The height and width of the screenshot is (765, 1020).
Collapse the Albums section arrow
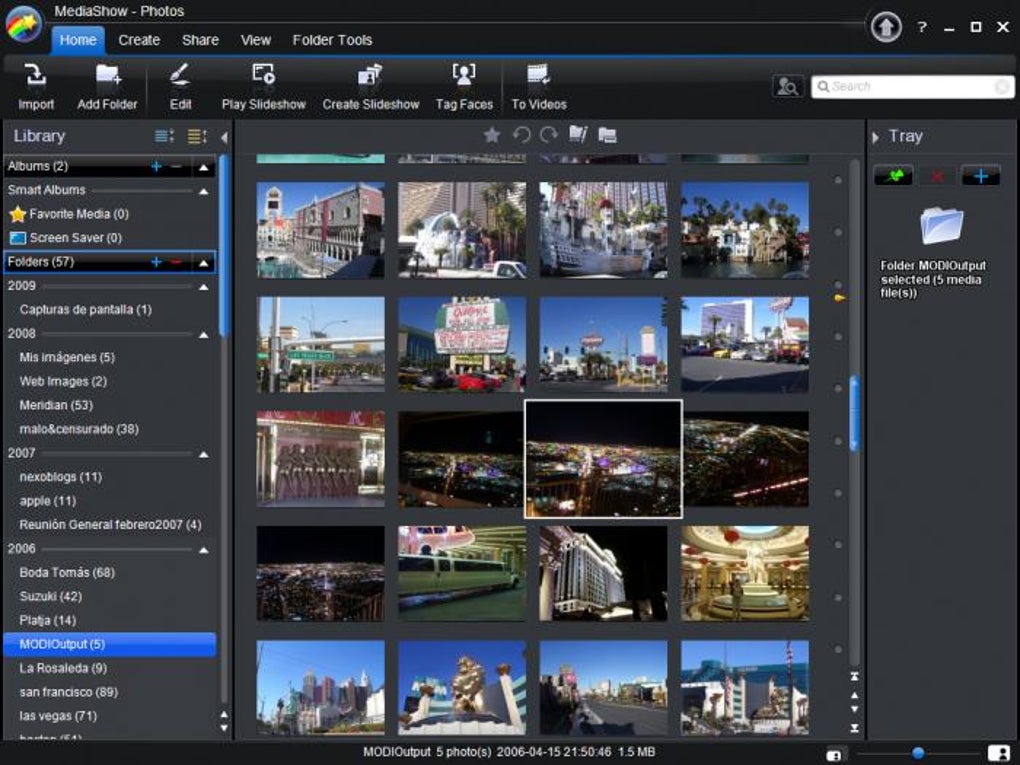[204, 166]
